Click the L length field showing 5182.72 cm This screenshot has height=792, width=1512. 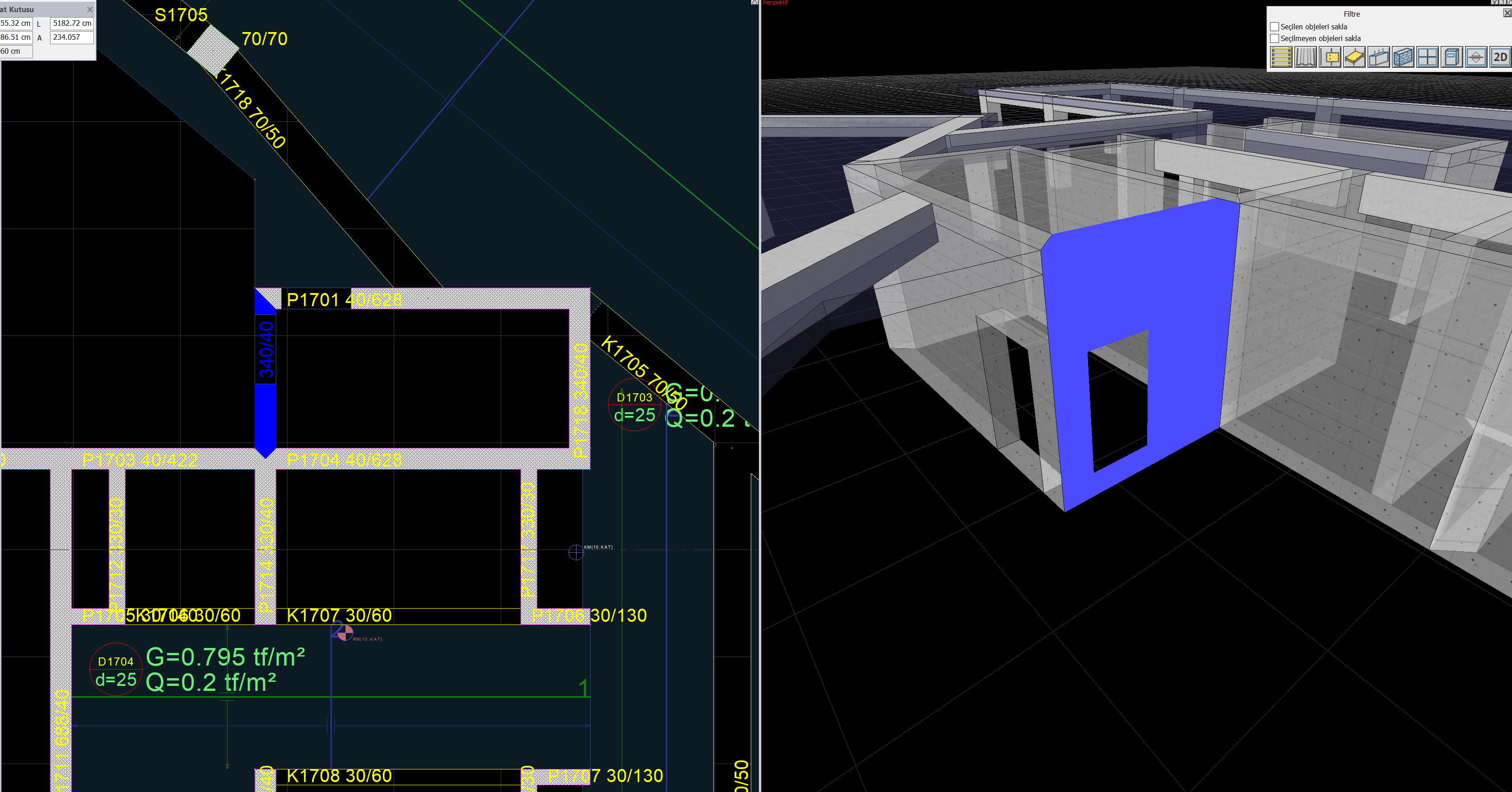(72, 23)
